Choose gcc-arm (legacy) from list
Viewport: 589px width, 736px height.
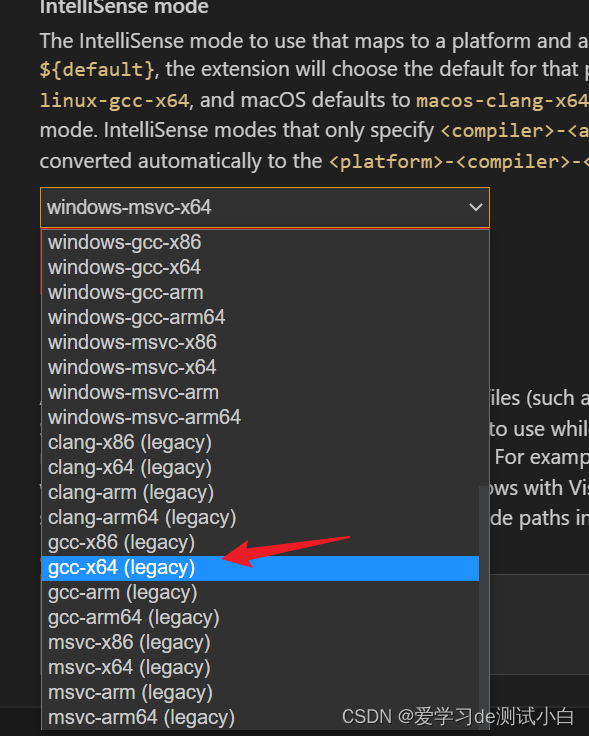click(260, 593)
